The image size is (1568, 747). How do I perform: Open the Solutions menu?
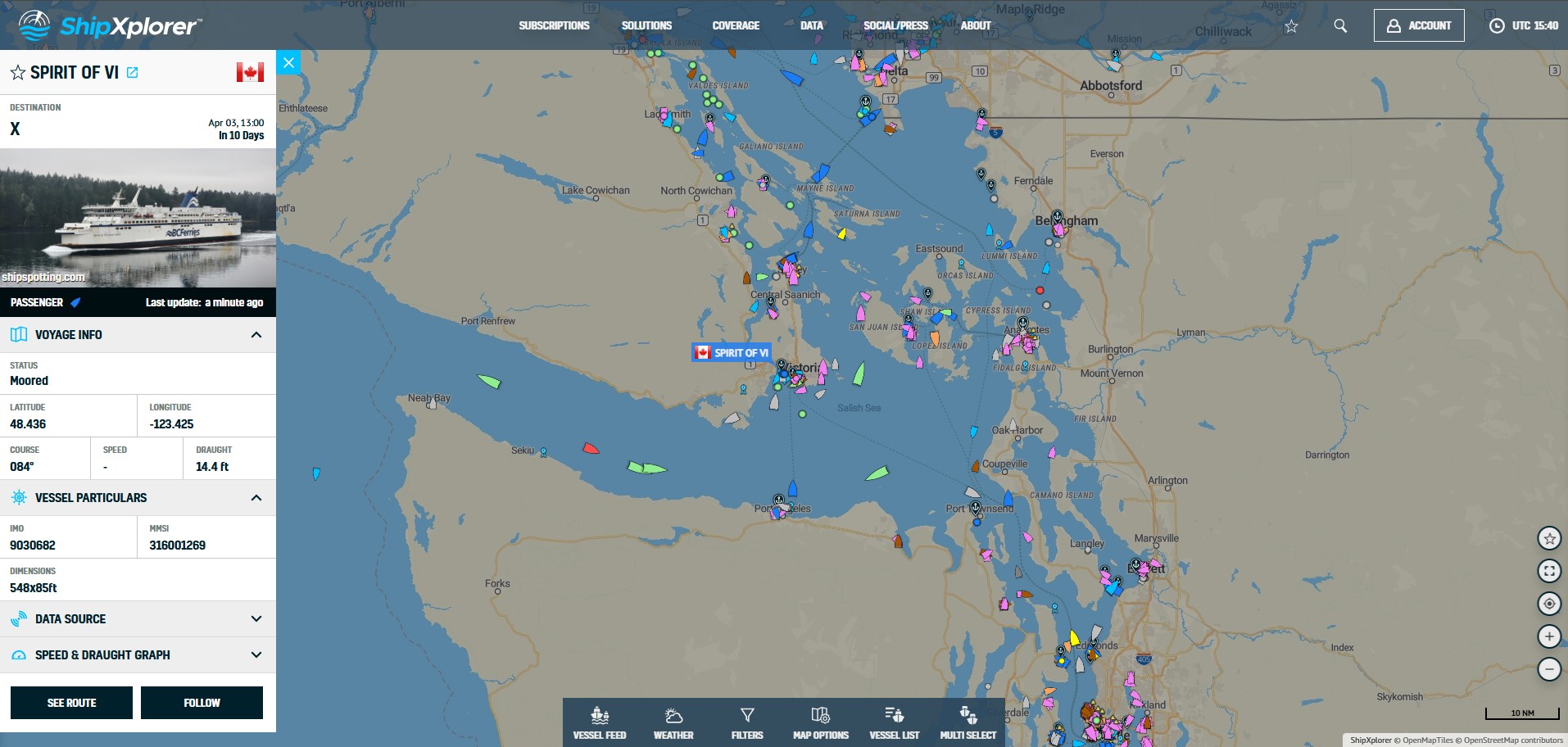tap(646, 25)
